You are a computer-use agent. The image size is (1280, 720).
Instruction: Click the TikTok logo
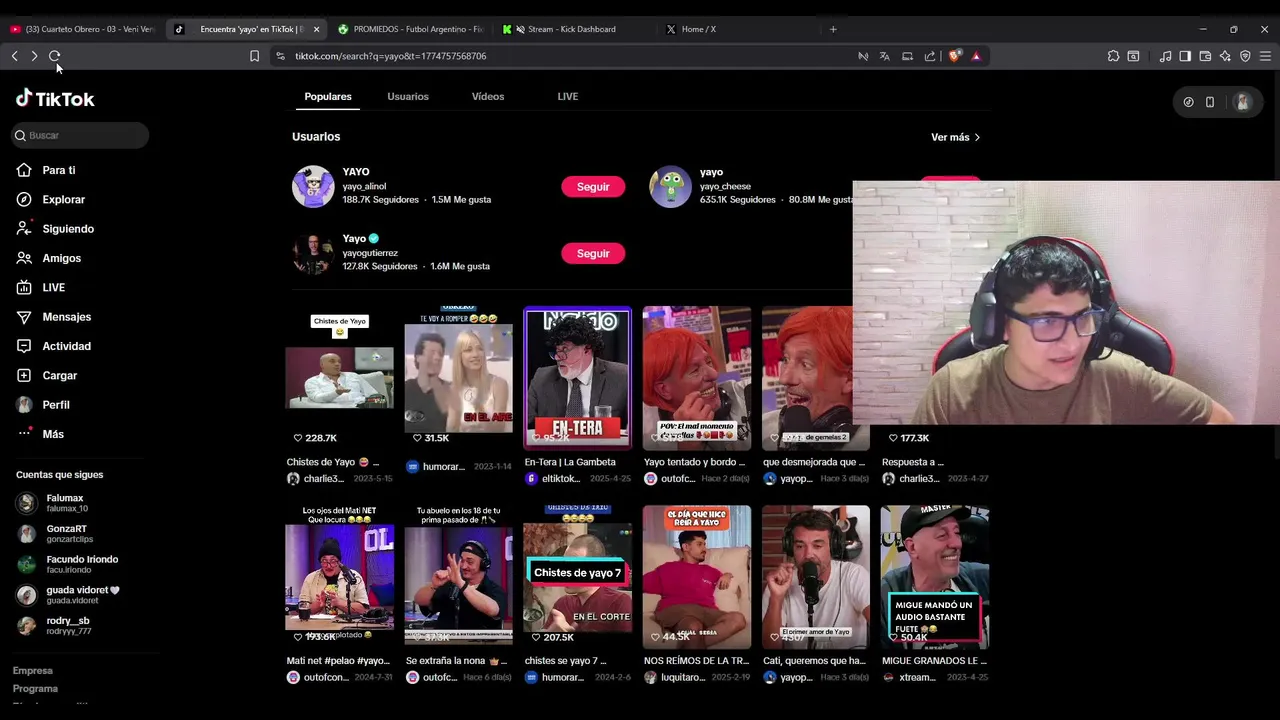pos(55,98)
